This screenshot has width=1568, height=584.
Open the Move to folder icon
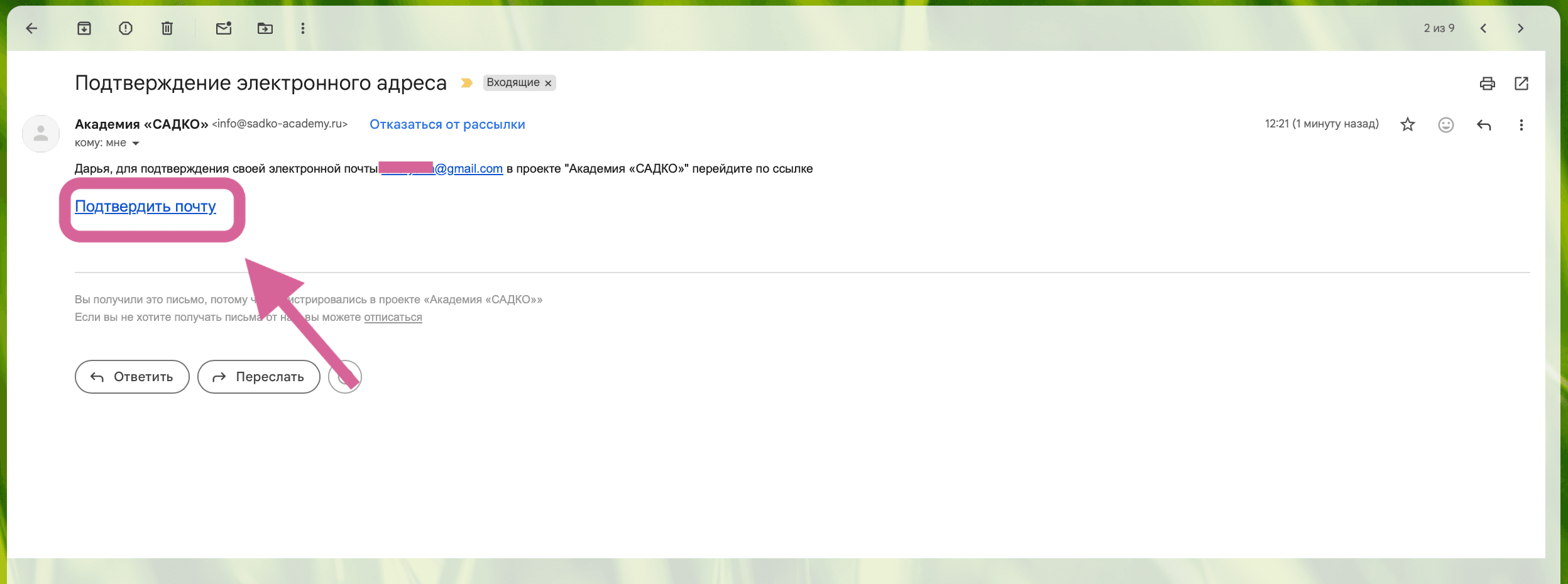click(265, 28)
